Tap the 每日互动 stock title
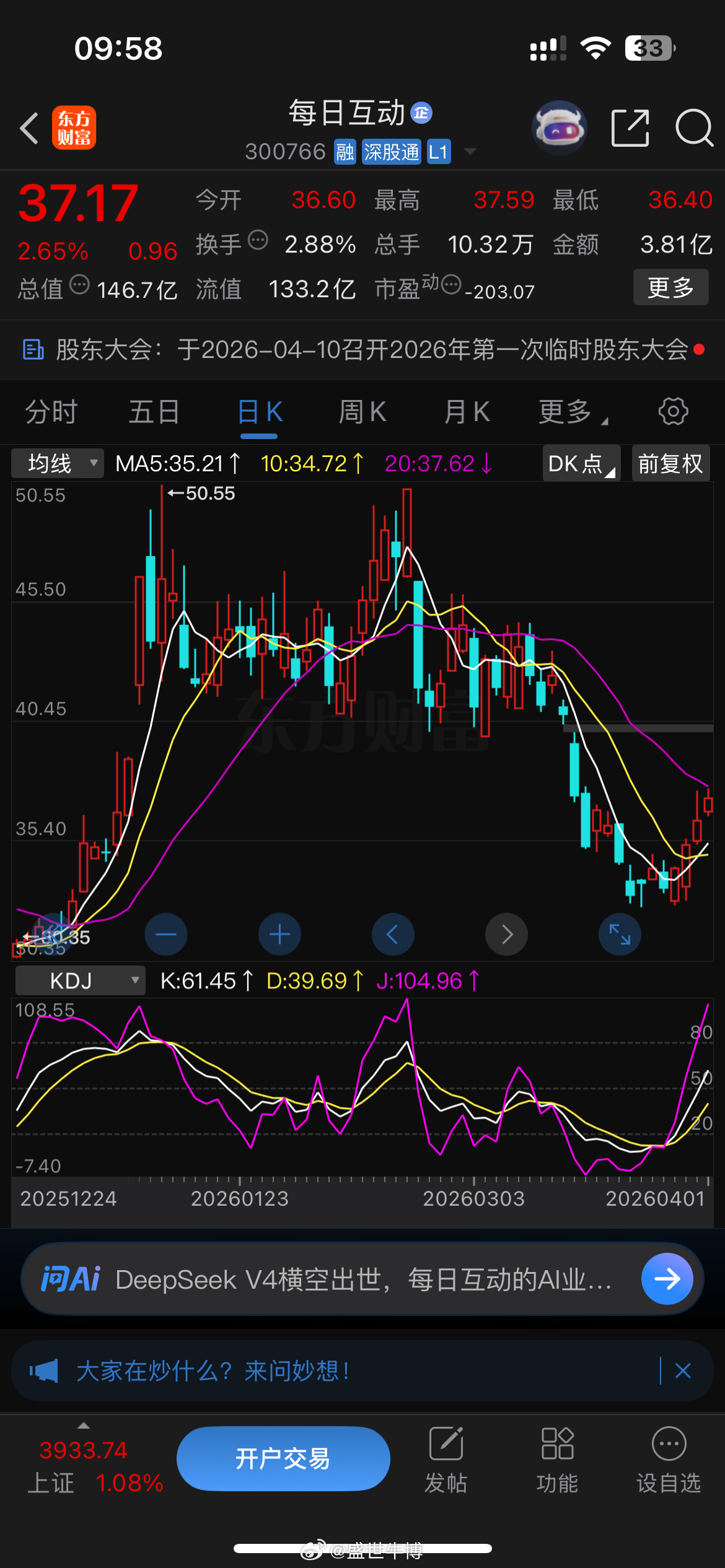This screenshot has height=1568, width=725. tap(347, 113)
